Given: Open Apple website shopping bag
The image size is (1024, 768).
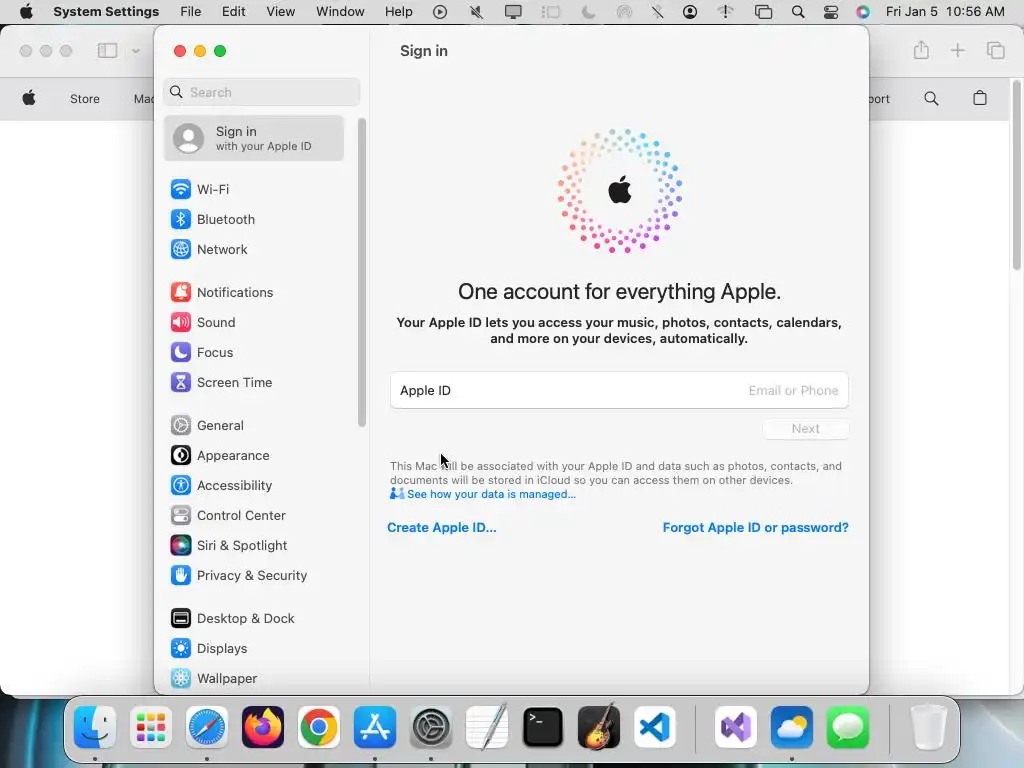Looking at the screenshot, I should [x=980, y=99].
